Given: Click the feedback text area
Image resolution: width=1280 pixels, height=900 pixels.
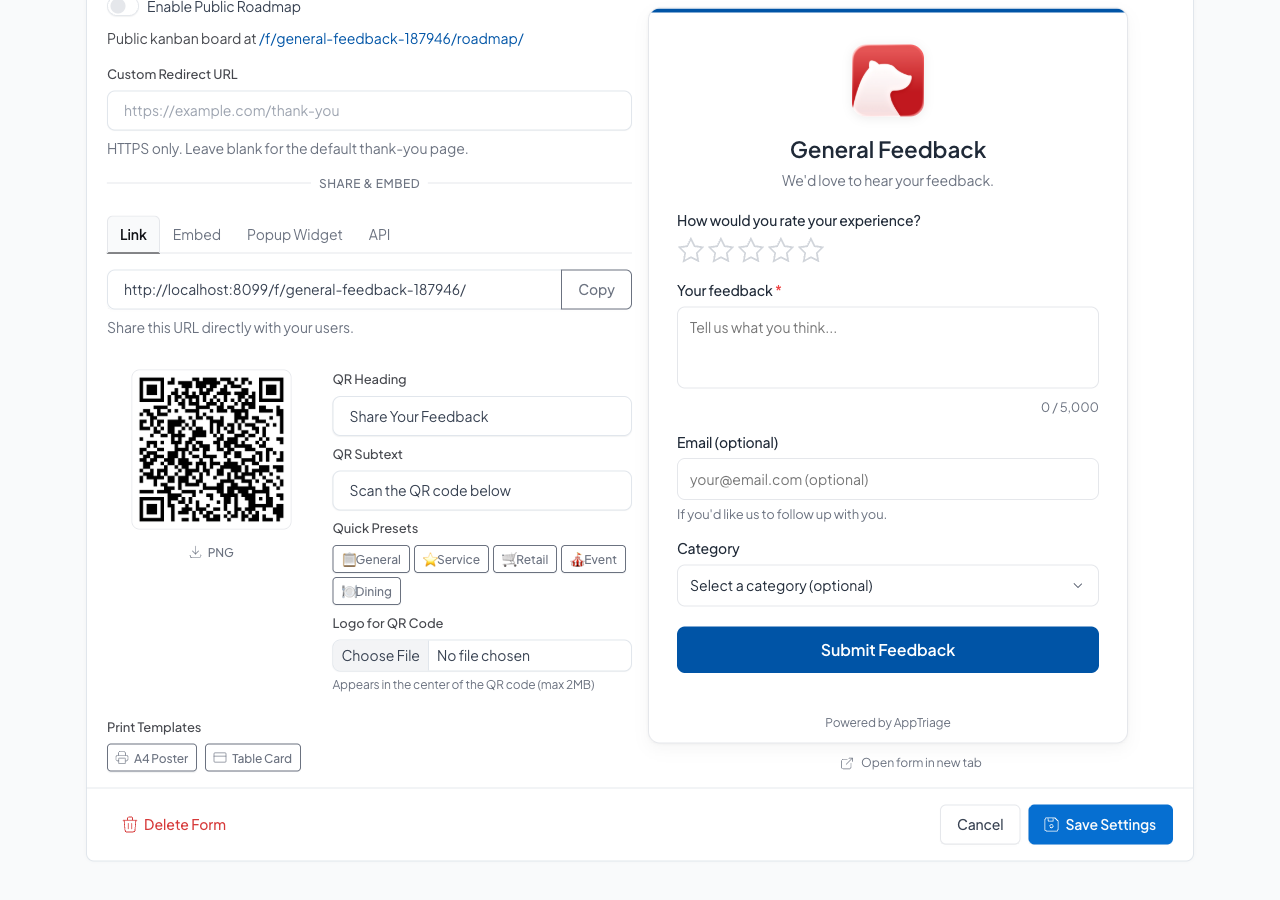Looking at the screenshot, I should tap(887, 347).
